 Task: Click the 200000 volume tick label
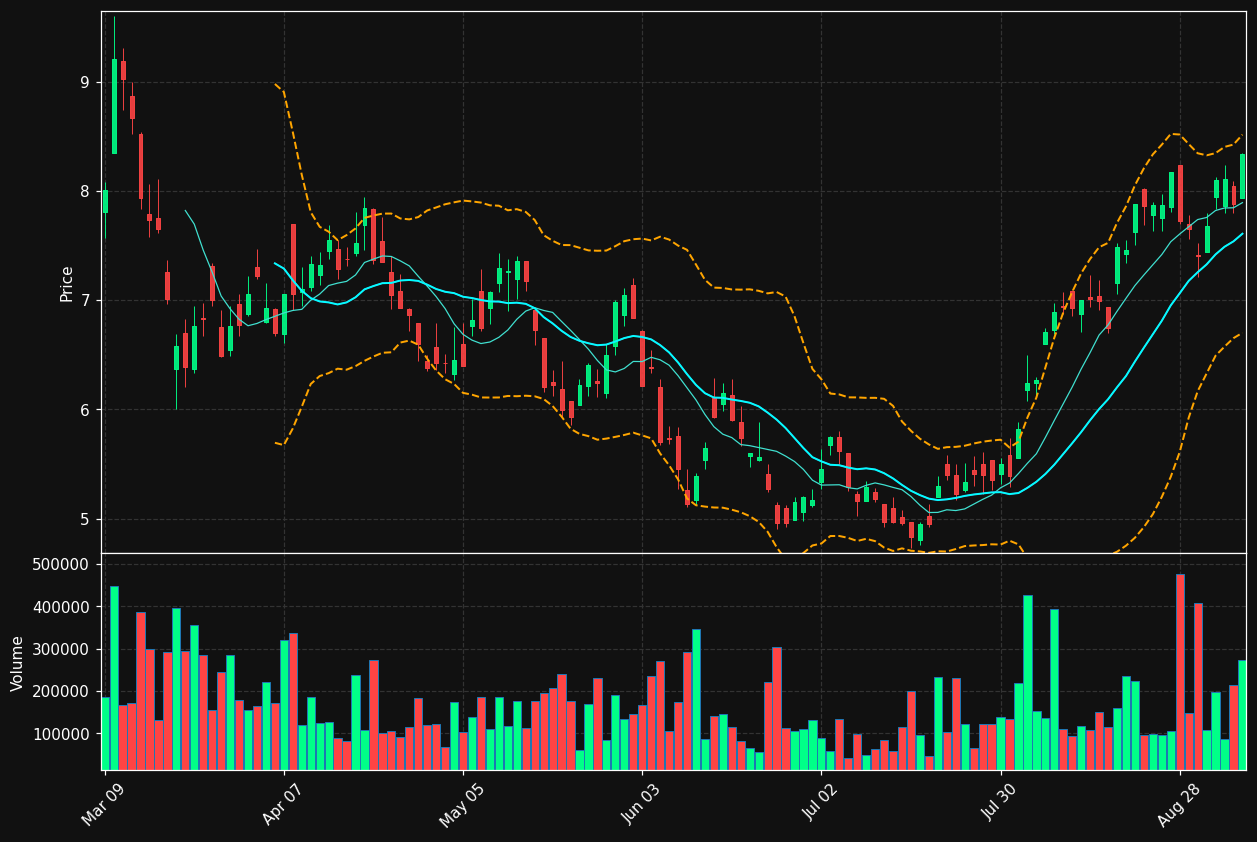click(x=62, y=691)
